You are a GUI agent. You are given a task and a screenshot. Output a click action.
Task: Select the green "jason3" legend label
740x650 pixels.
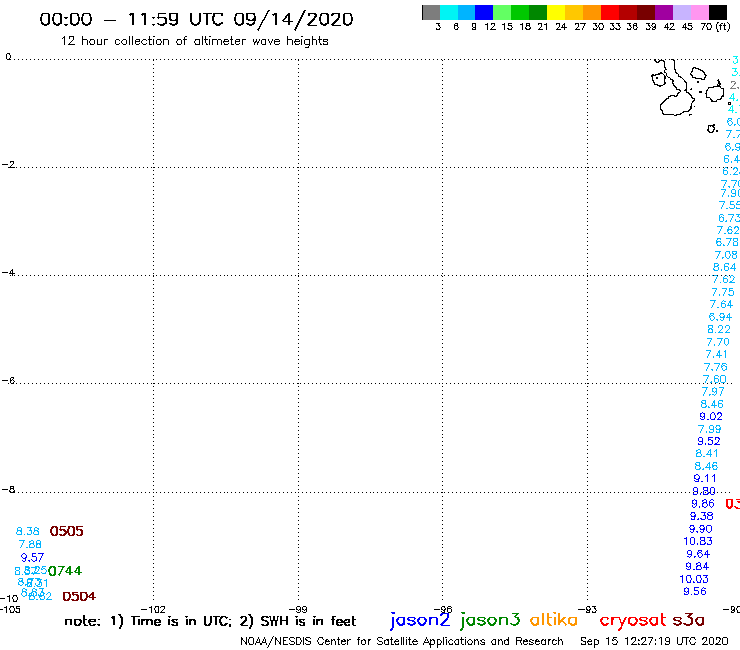click(x=490, y=620)
